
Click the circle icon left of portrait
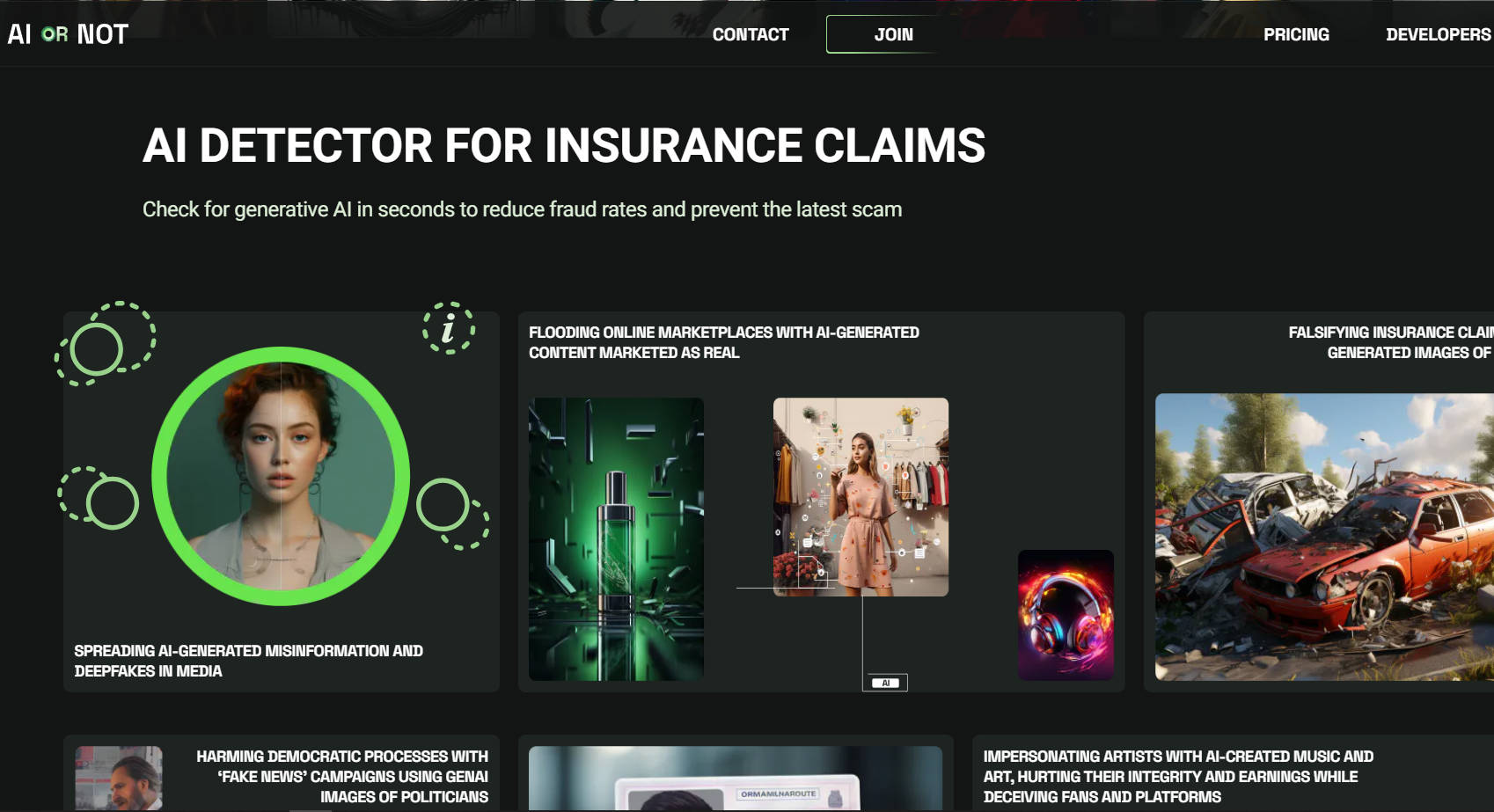pos(99,498)
